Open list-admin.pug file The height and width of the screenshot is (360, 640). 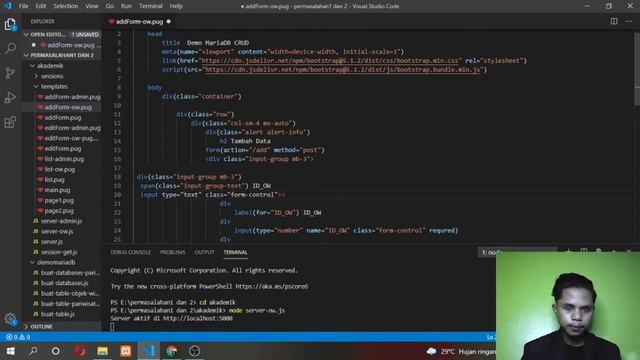[64, 159]
